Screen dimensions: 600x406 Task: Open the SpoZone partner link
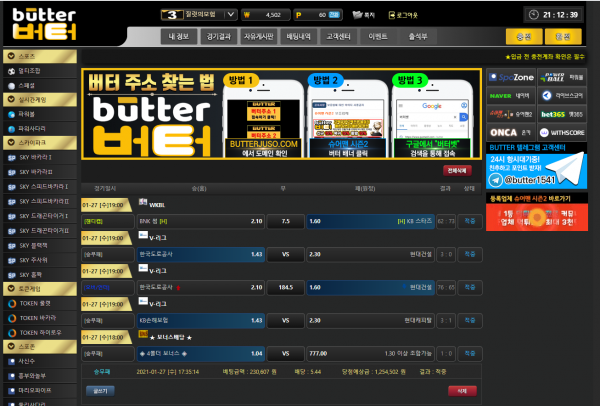tap(509, 77)
